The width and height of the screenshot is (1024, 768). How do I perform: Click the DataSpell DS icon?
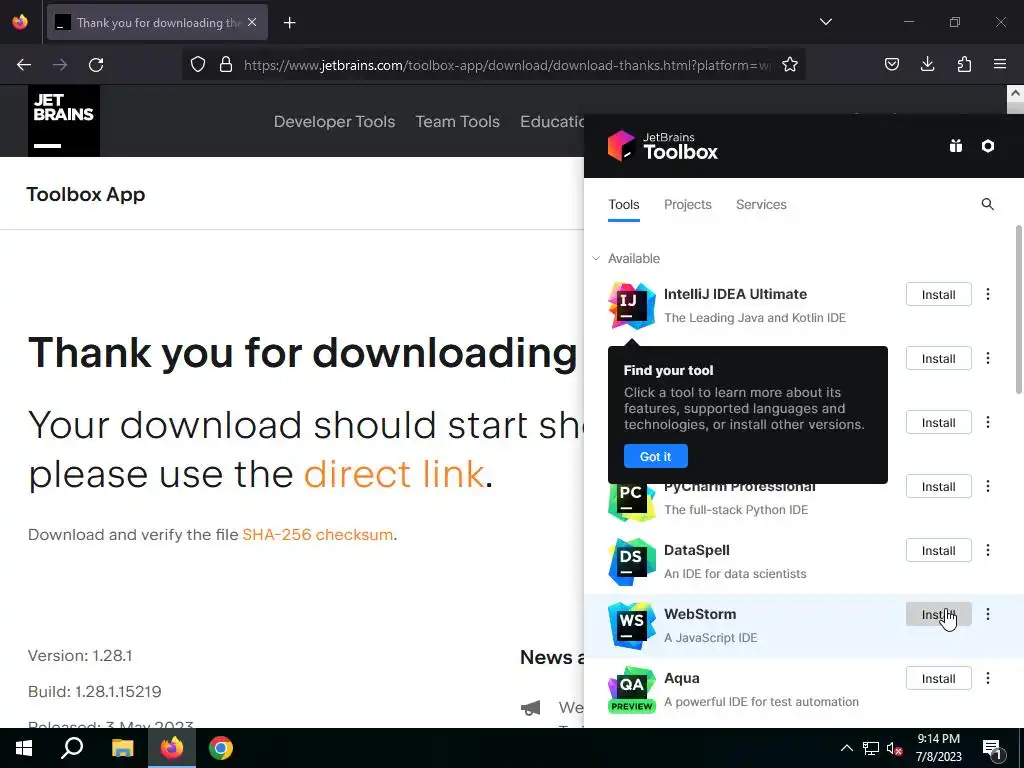(632, 562)
